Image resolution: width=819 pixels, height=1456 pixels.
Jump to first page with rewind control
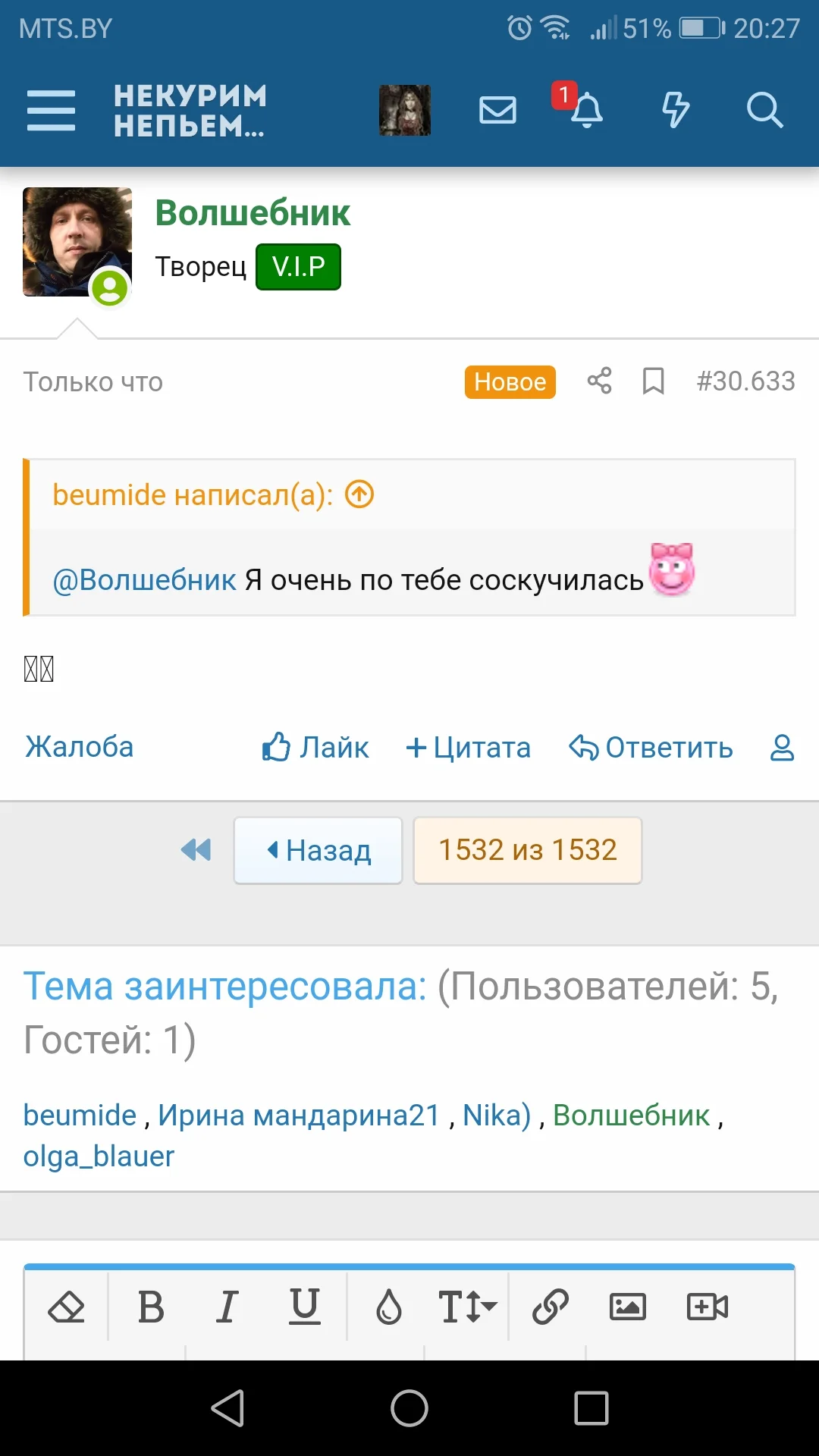196,851
